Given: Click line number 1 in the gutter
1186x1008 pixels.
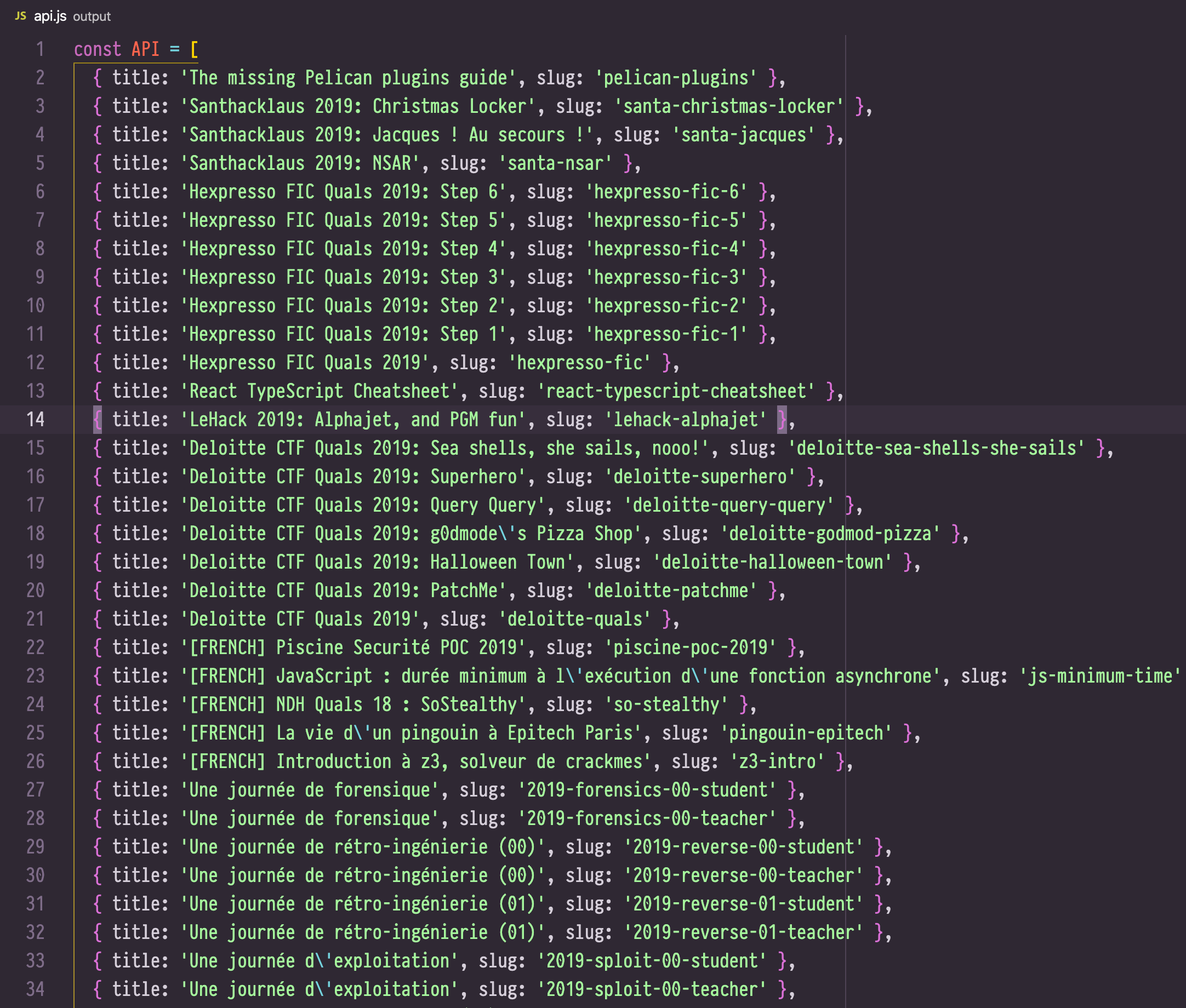Looking at the screenshot, I should point(40,50).
